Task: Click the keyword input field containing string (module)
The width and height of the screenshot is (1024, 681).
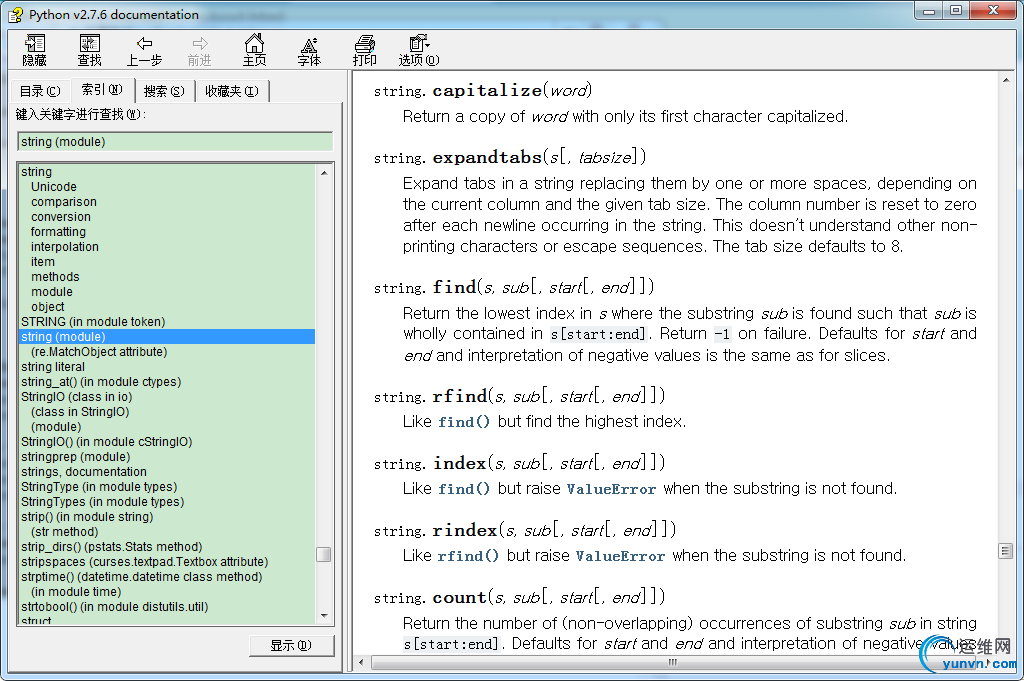Action: (175, 142)
